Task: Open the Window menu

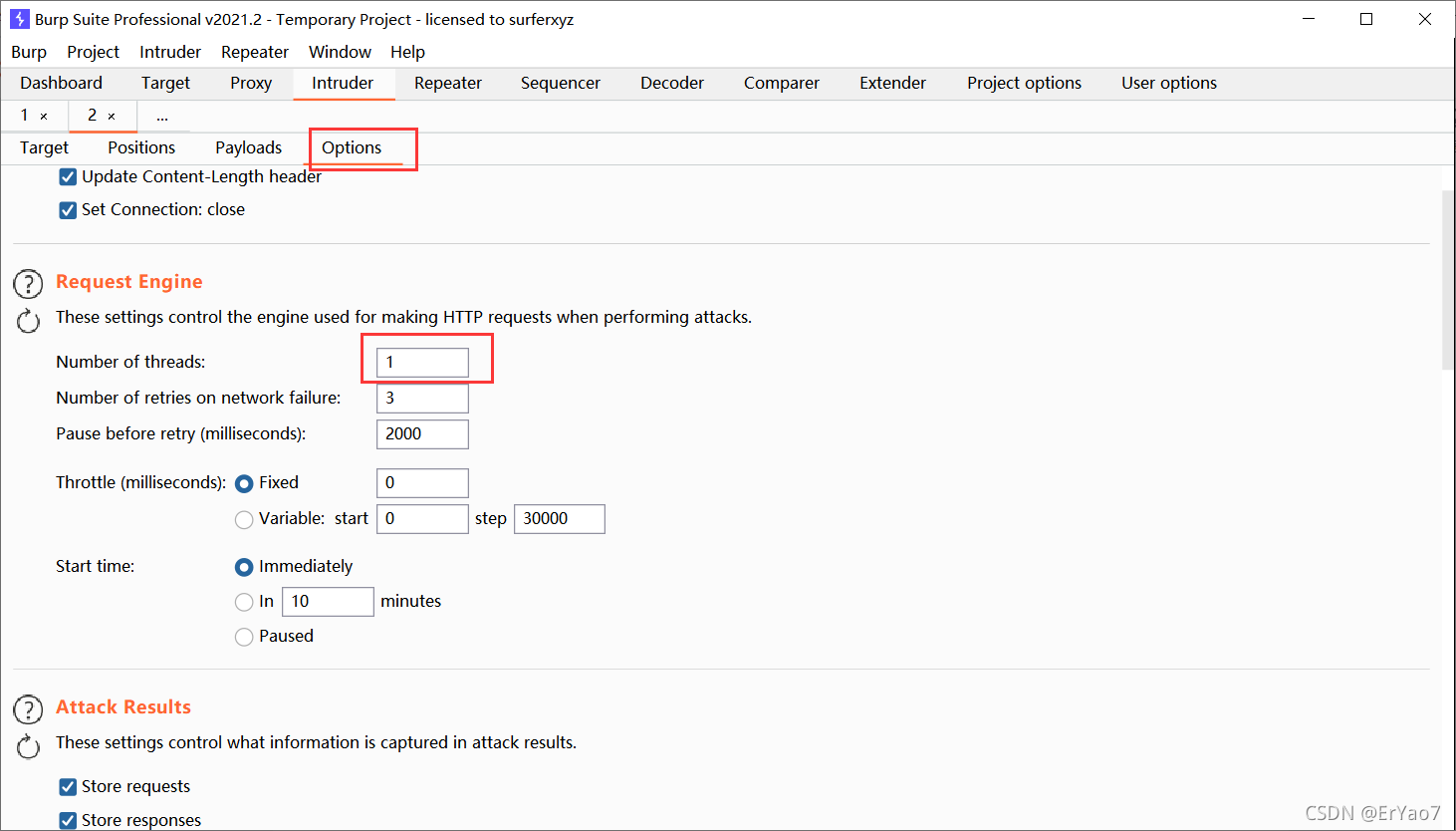Action: coord(340,52)
